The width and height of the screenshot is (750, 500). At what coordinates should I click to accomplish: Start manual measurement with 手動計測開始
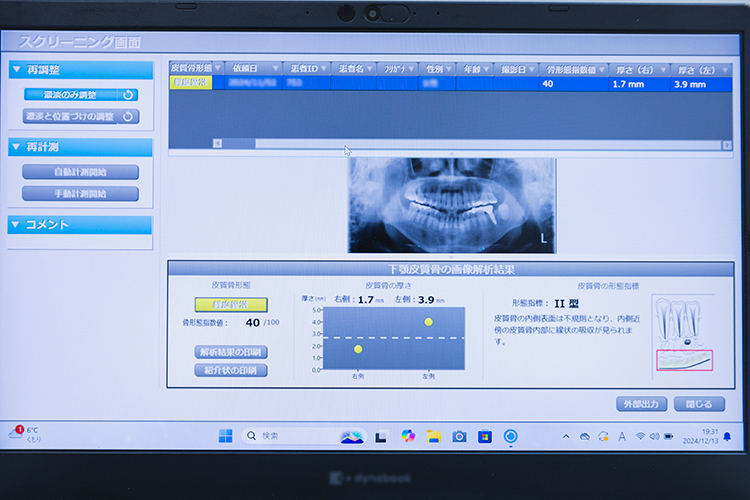[x=80, y=194]
